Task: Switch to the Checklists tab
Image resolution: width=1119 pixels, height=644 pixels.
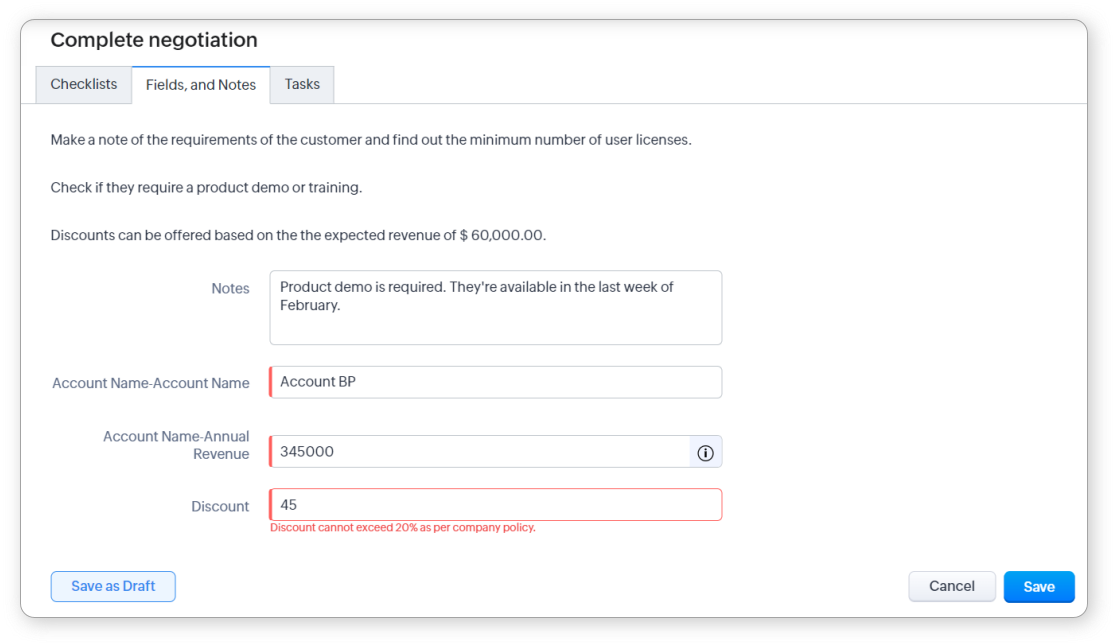Action: (x=84, y=85)
